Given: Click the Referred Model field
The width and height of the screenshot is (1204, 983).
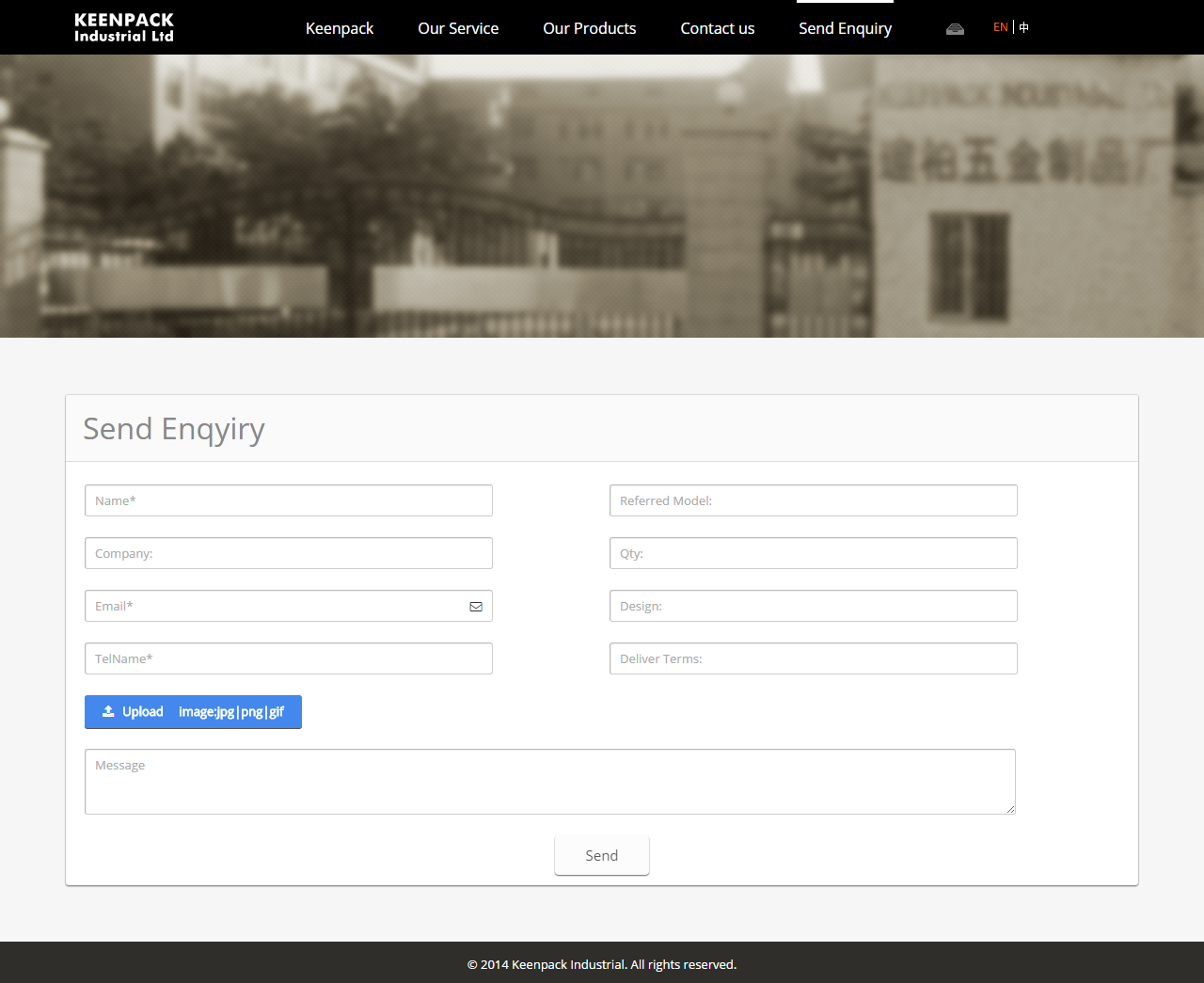Looking at the screenshot, I should 813,500.
